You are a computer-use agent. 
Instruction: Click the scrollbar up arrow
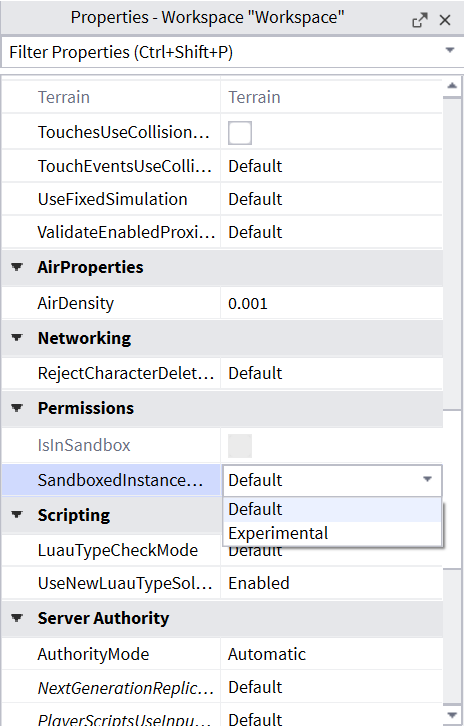(x=452, y=85)
